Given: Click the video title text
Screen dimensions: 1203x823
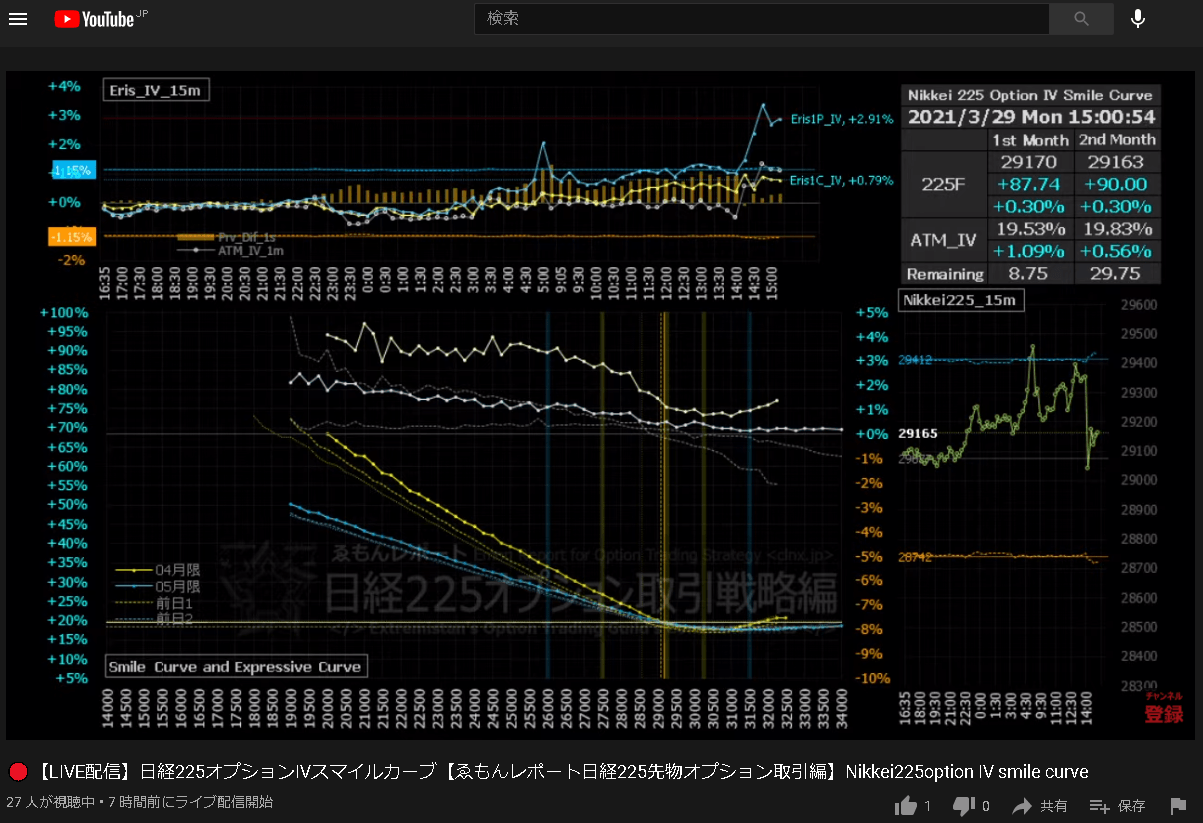Looking at the screenshot, I should [x=562, y=772].
